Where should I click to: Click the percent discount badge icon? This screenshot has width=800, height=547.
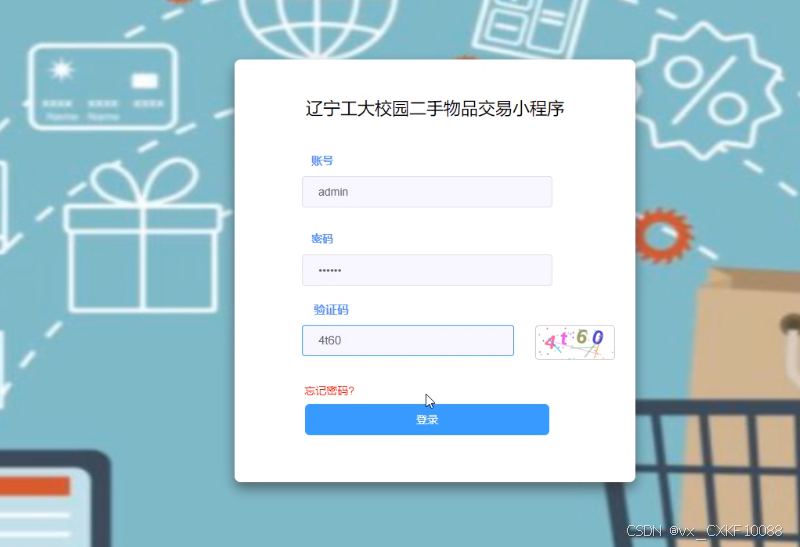tap(705, 91)
